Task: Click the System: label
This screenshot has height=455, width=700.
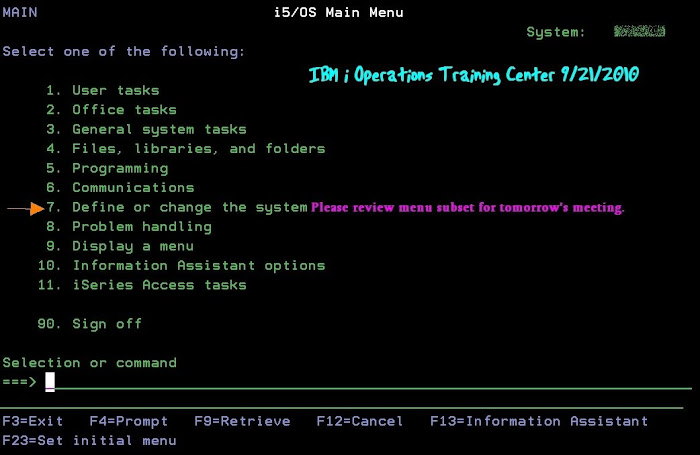Action: (556, 32)
